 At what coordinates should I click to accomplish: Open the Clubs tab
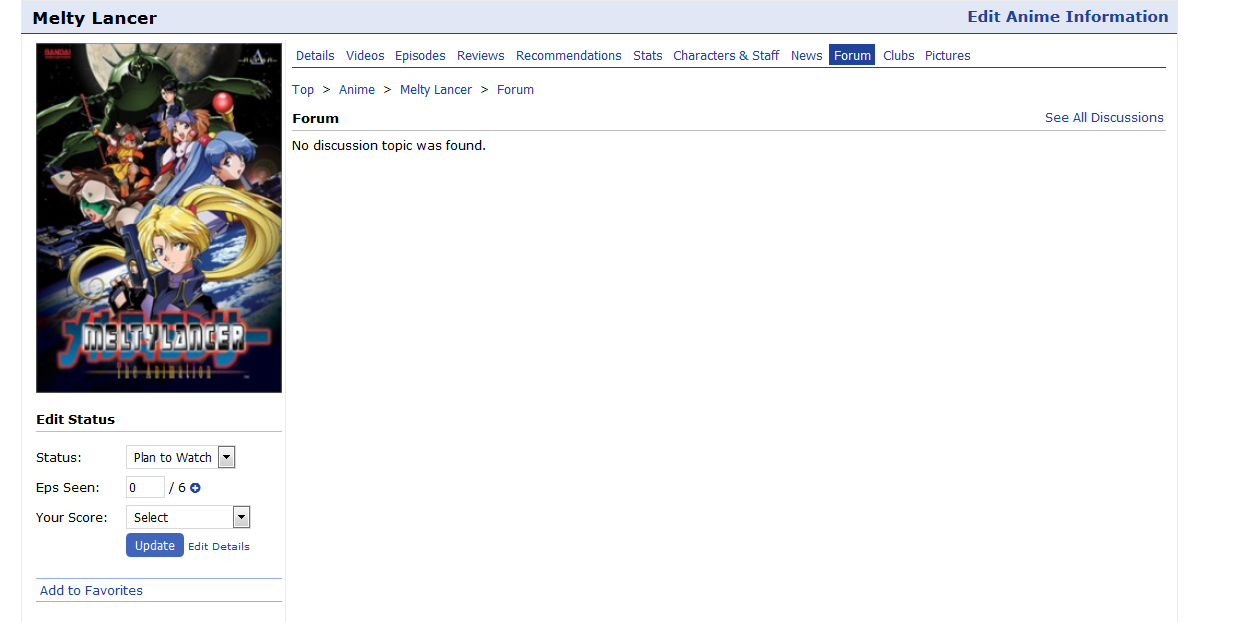[899, 56]
